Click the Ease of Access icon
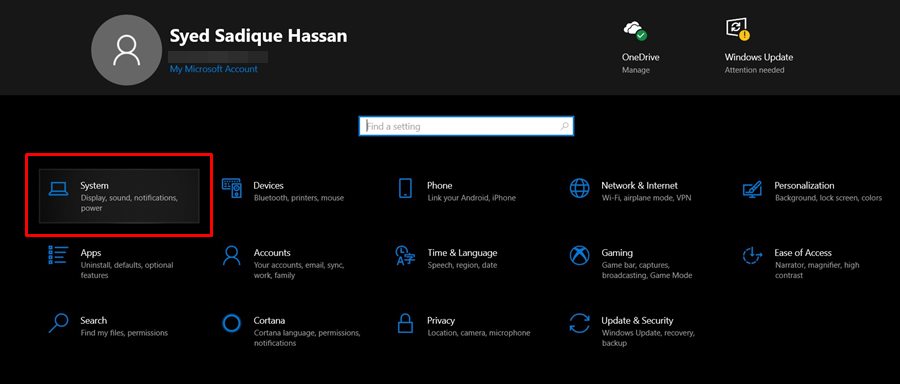900x384 pixels. [x=752, y=255]
